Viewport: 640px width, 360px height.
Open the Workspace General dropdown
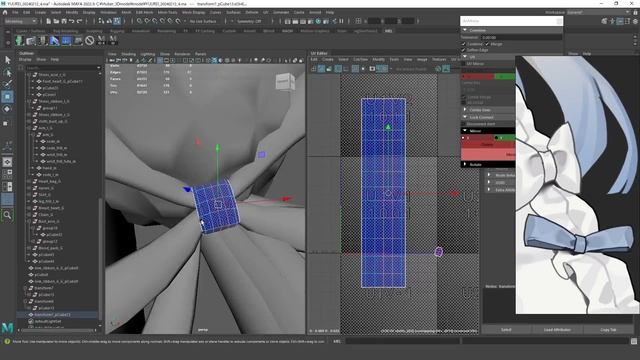click(x=600, y=12)
